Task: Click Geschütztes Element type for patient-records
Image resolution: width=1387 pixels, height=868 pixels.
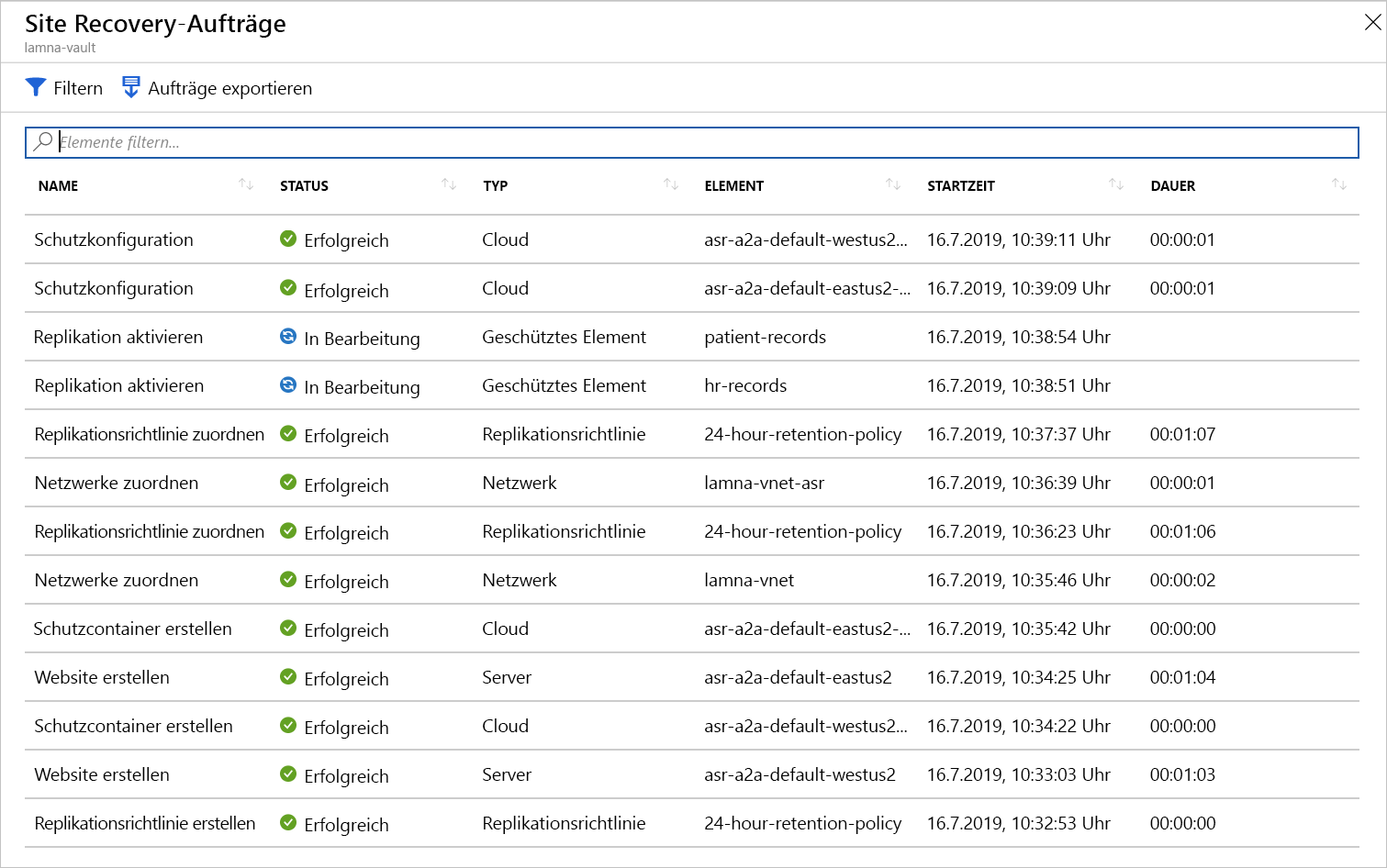Action: click(x=565, y=337)
